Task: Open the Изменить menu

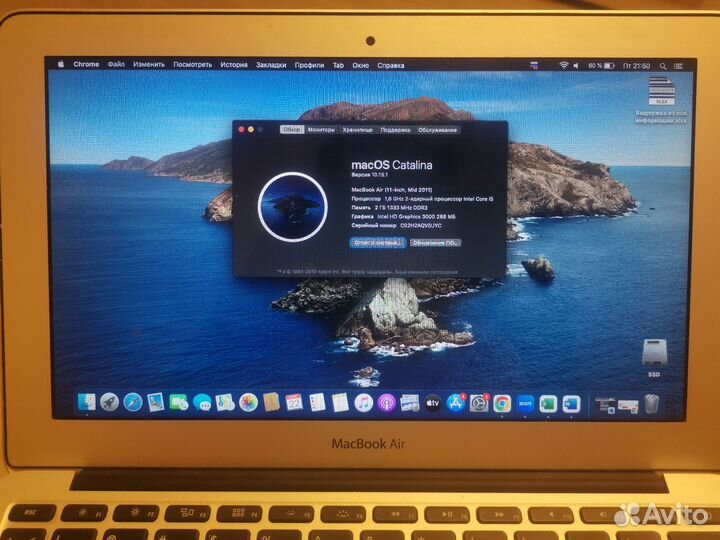Action: click(x=149, y=65)
